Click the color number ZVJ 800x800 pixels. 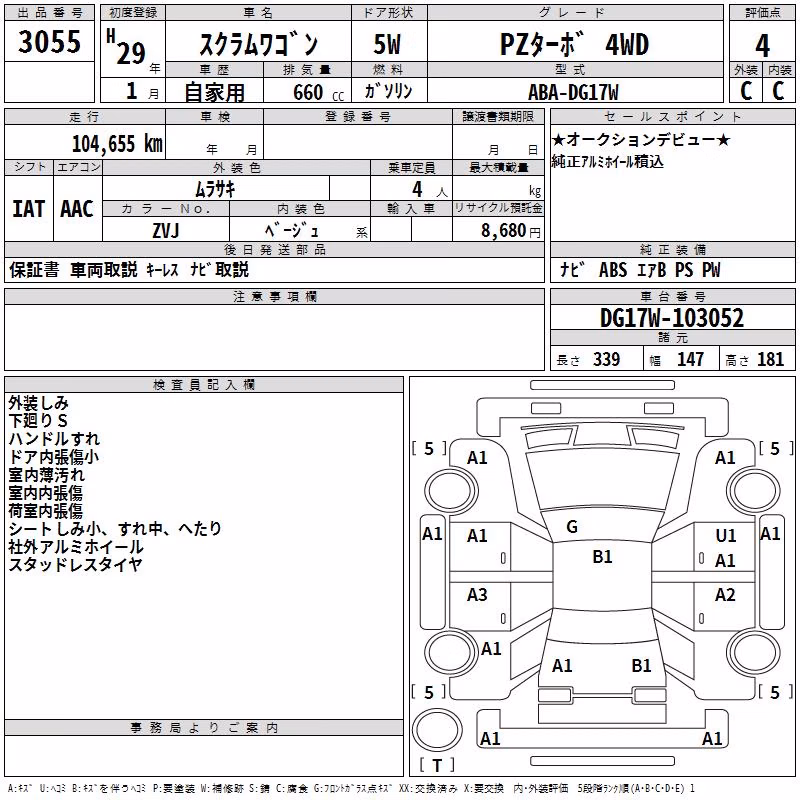(x=166, y=231)
